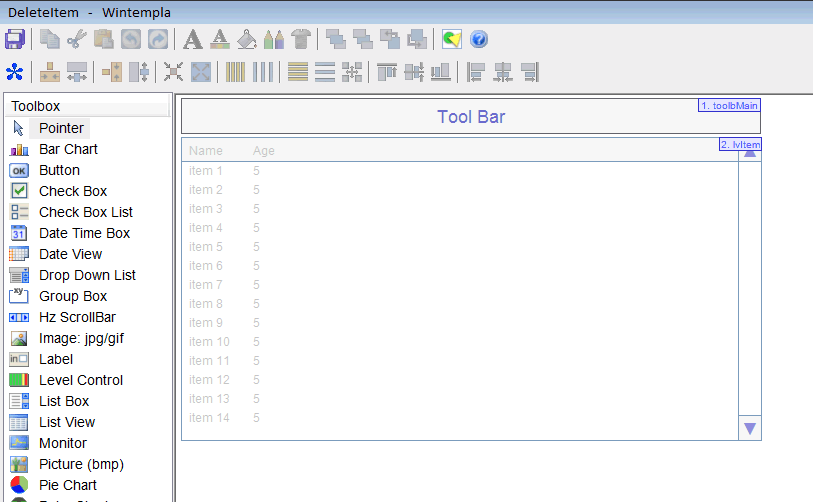Screen dimensions: 813x502
Task: Open the Font tool (large A icon)
Action: (193, 39)
